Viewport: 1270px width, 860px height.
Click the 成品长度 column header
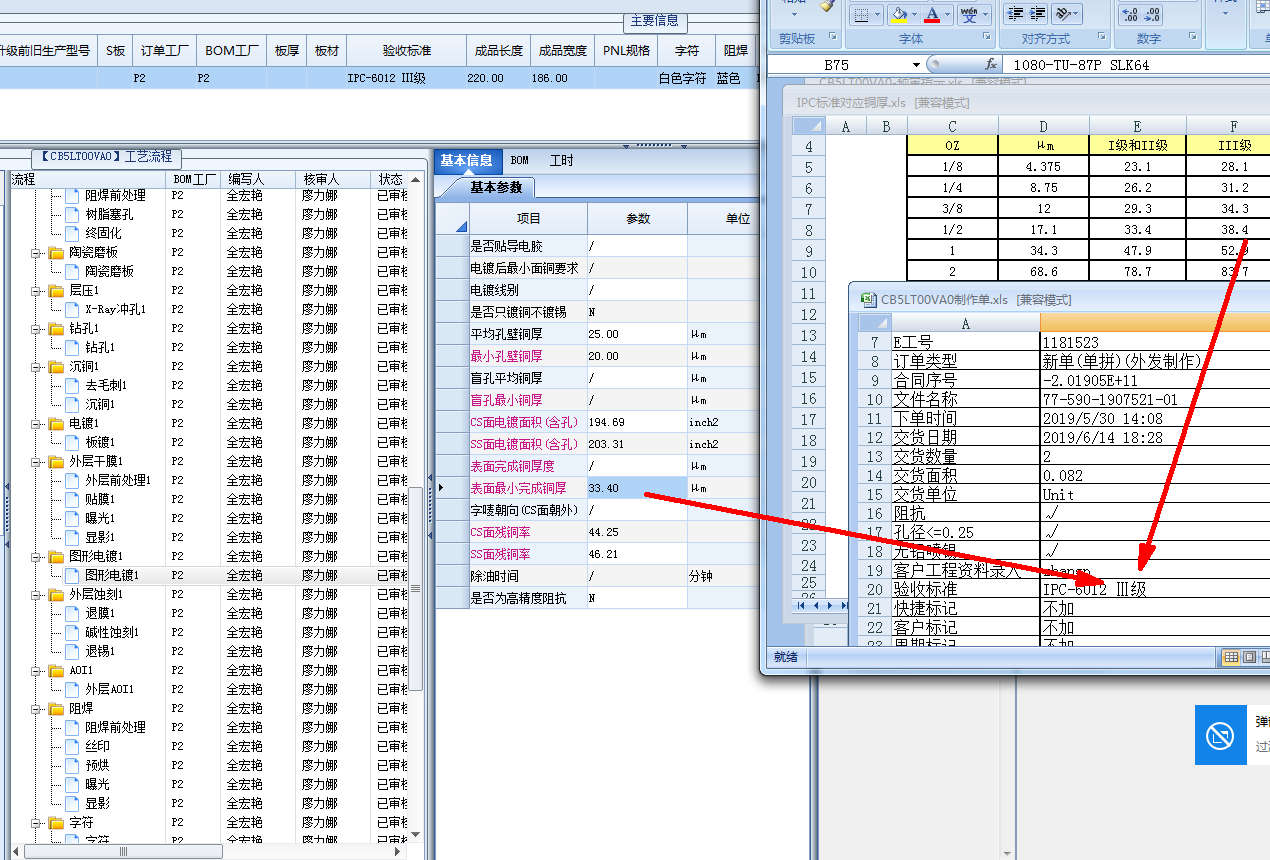498,50
